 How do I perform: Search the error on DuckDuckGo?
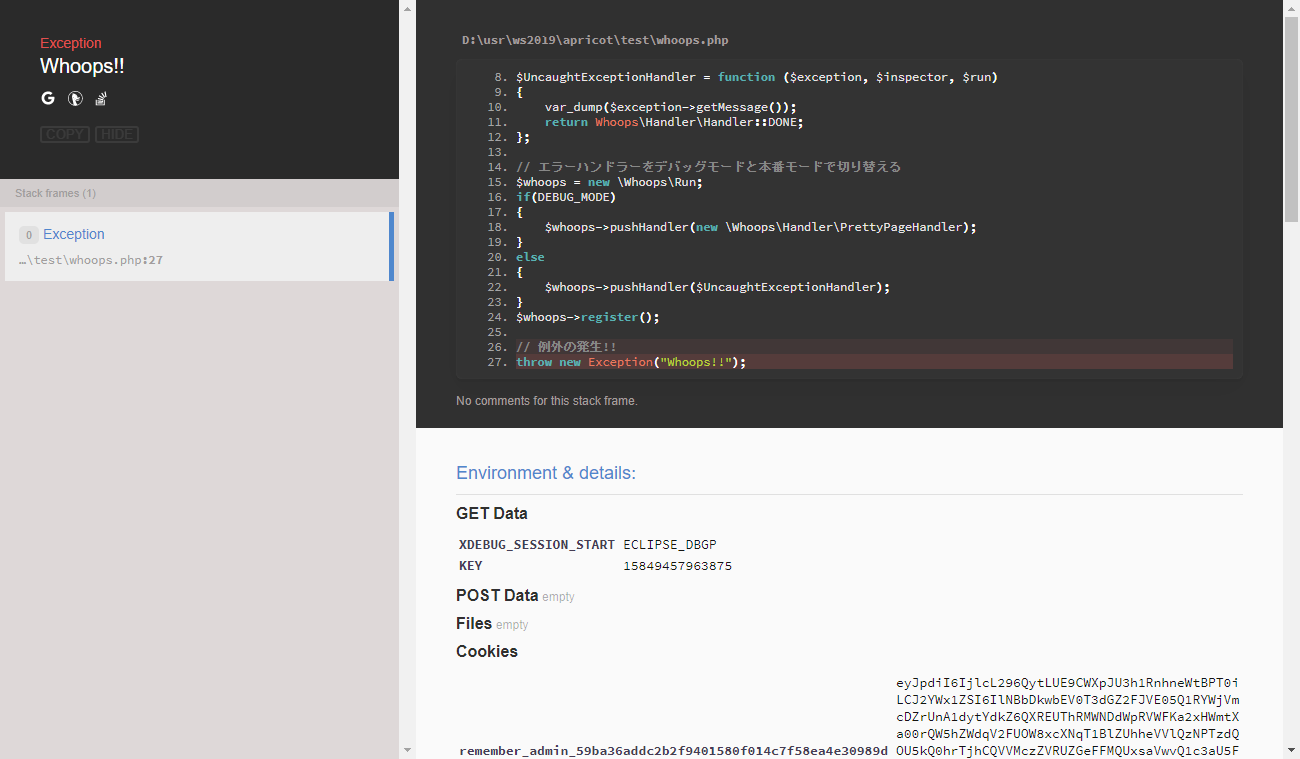click(74, 98)
